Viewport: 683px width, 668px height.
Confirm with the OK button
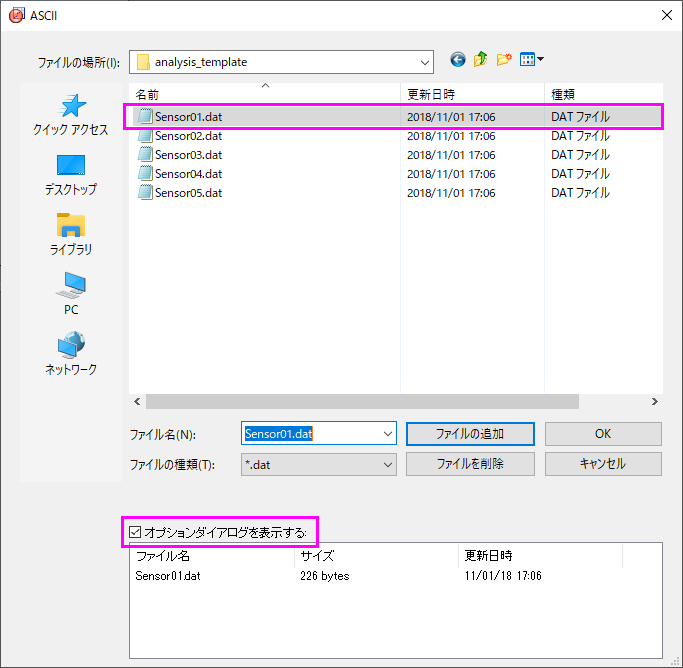click(603, 434)
